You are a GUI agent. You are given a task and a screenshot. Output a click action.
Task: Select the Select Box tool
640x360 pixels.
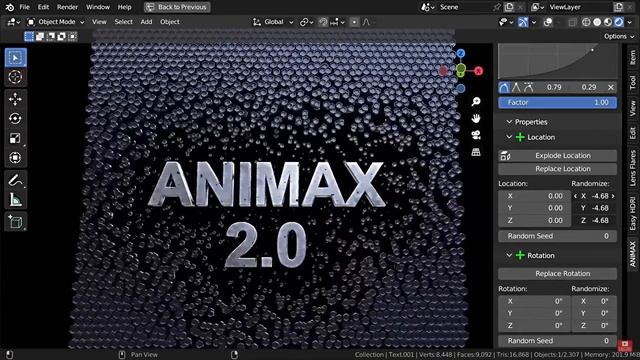(x=16, y=58)
